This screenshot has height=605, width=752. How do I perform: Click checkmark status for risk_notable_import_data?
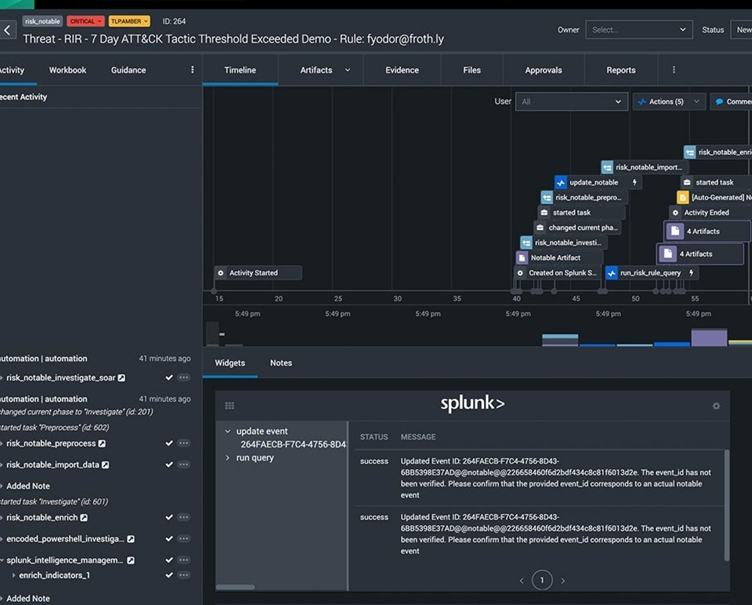tap(169, 464)
